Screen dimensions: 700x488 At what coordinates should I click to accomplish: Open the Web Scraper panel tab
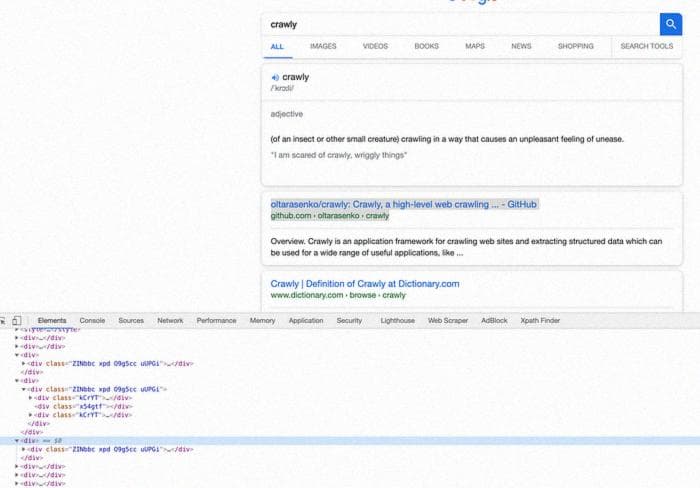pyautogui.click(x=448, y=321)
